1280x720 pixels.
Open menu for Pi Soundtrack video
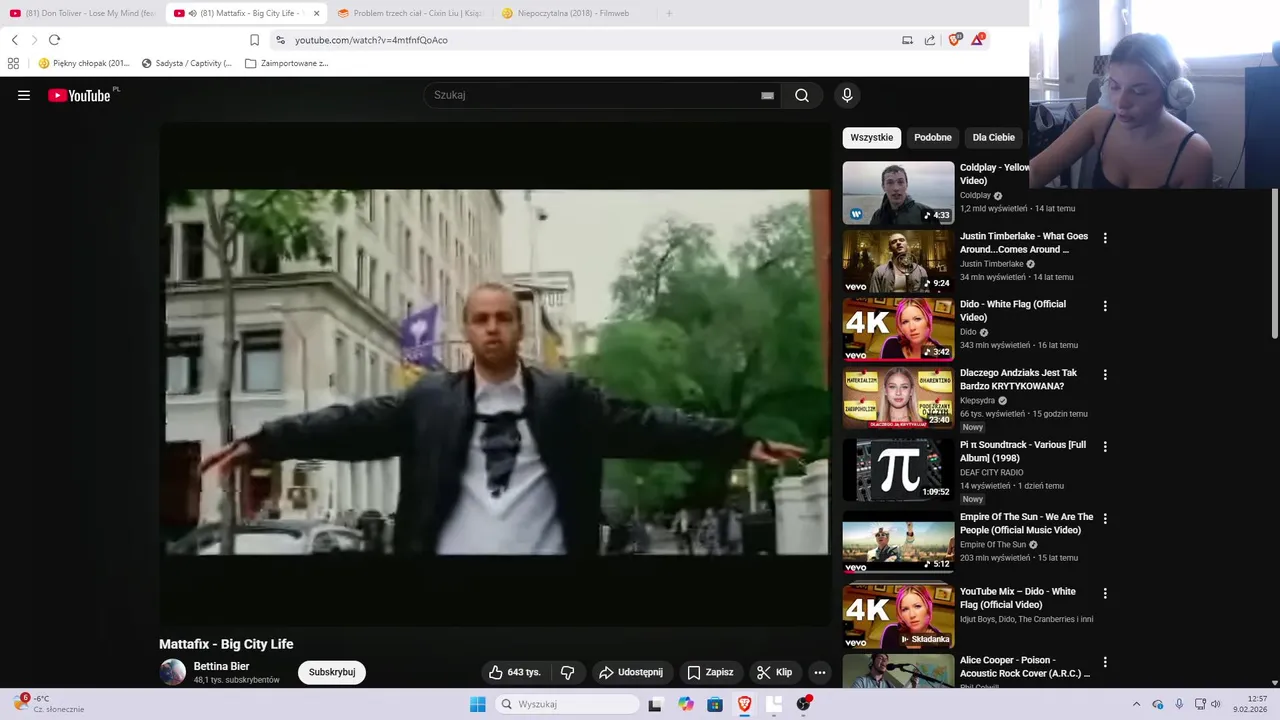coord(1105,447)
